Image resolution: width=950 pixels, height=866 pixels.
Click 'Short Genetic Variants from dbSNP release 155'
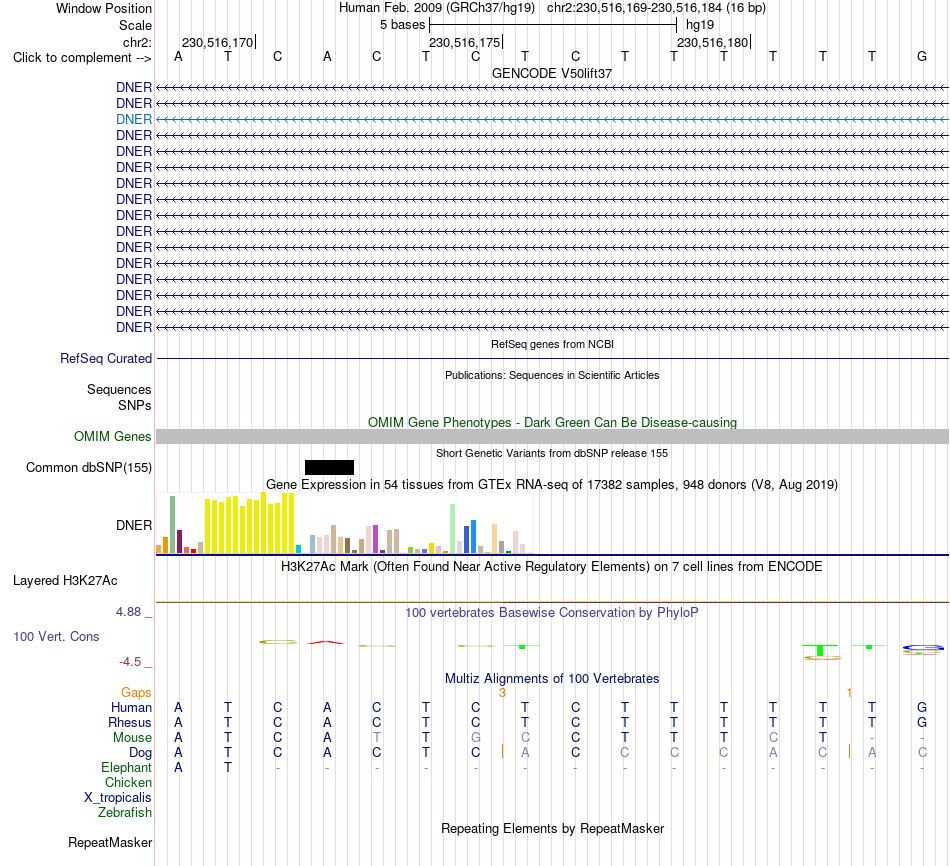coord(552,453)
